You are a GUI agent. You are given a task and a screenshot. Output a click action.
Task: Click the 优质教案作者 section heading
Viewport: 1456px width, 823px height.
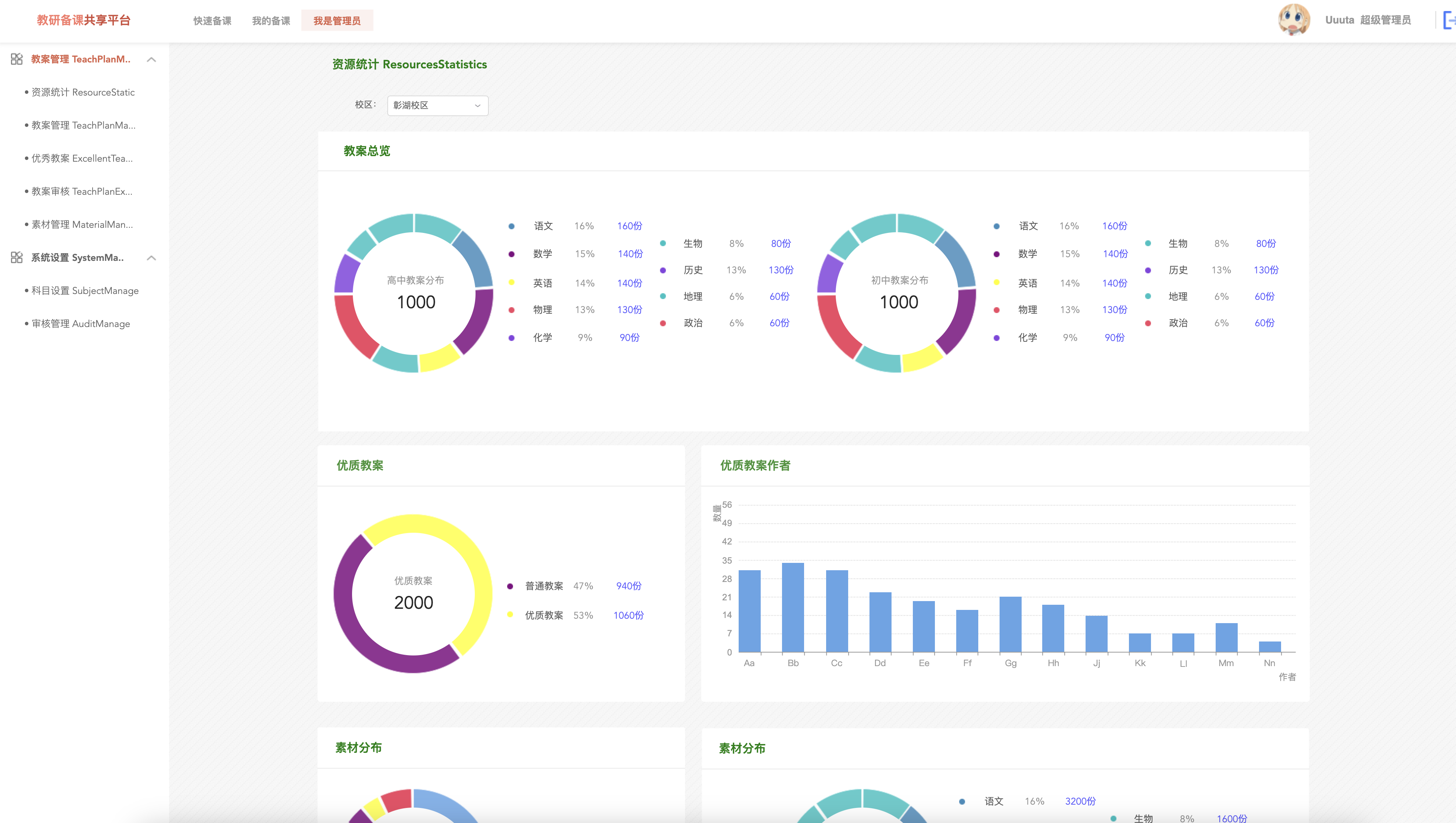(x=755, y=465)
